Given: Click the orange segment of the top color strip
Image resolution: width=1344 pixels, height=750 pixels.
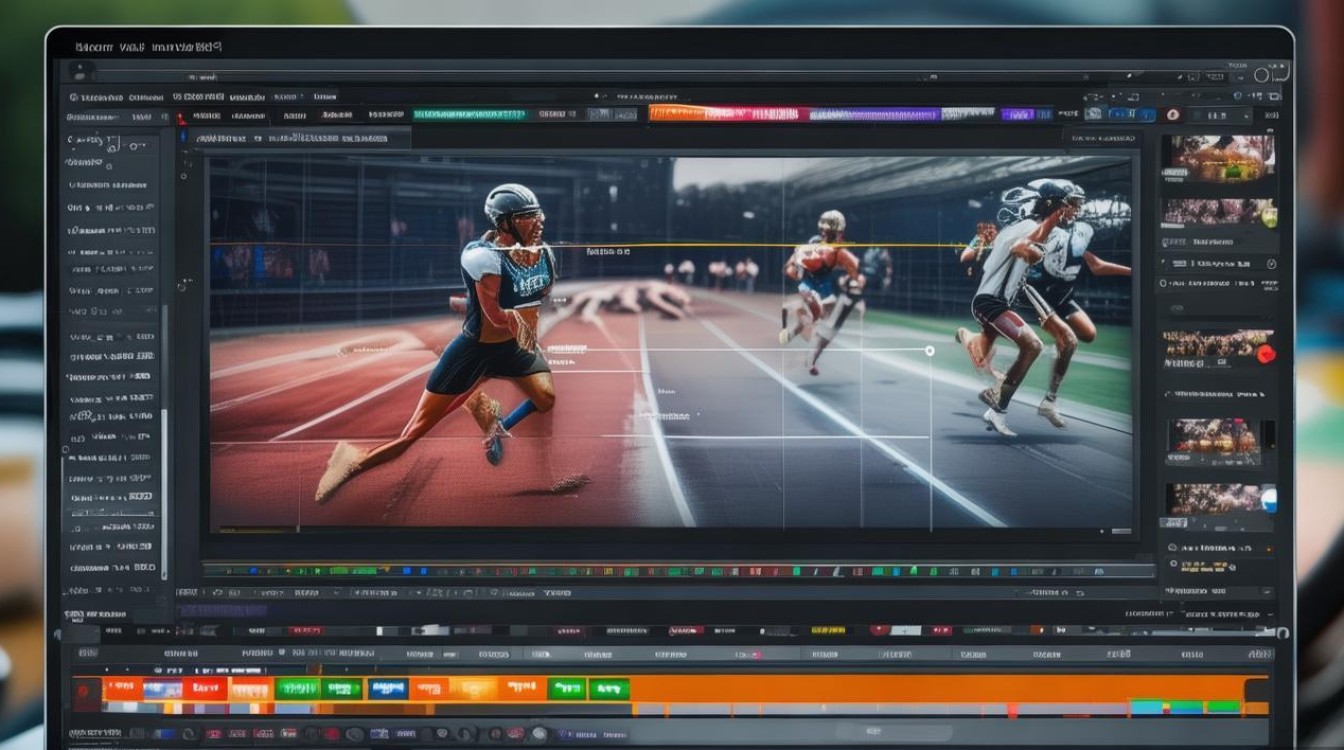Looking at the screenshot, I should (685, 113).
